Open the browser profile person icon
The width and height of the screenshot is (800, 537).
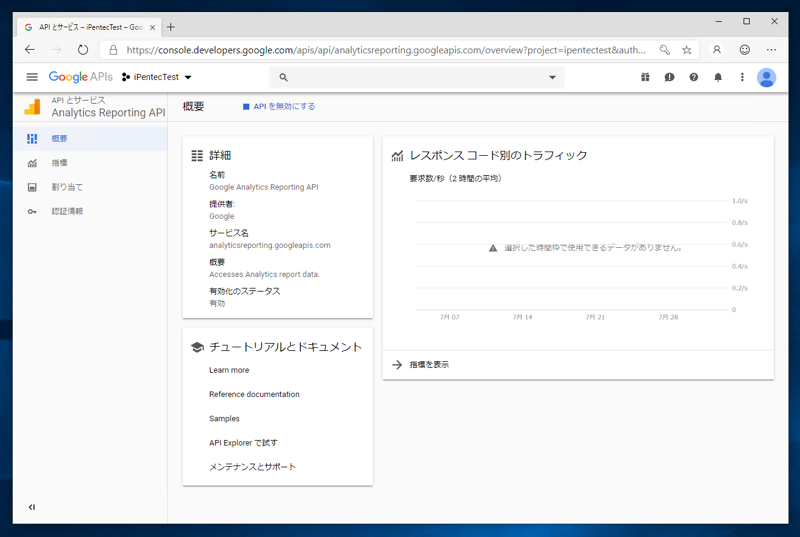tap(717, 49)
